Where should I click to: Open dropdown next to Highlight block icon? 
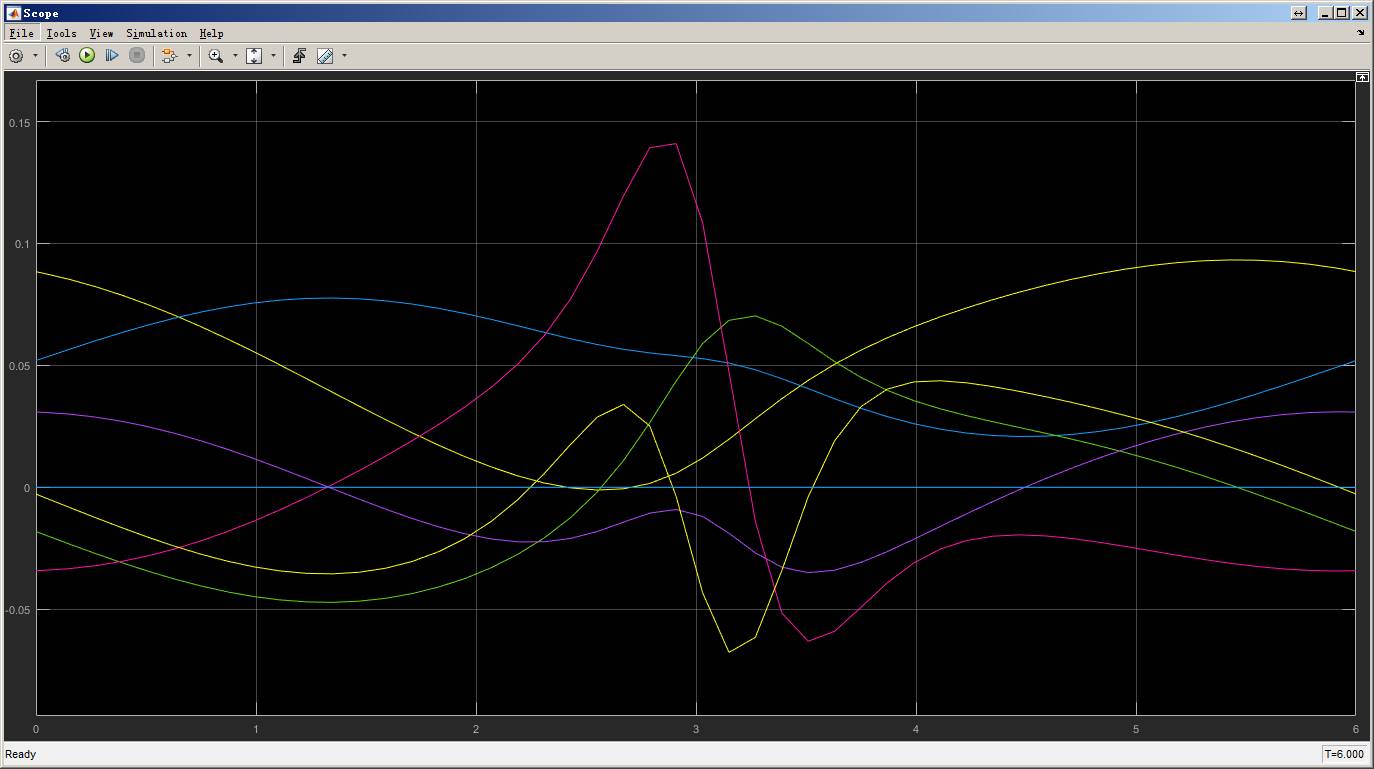point(189,56)
